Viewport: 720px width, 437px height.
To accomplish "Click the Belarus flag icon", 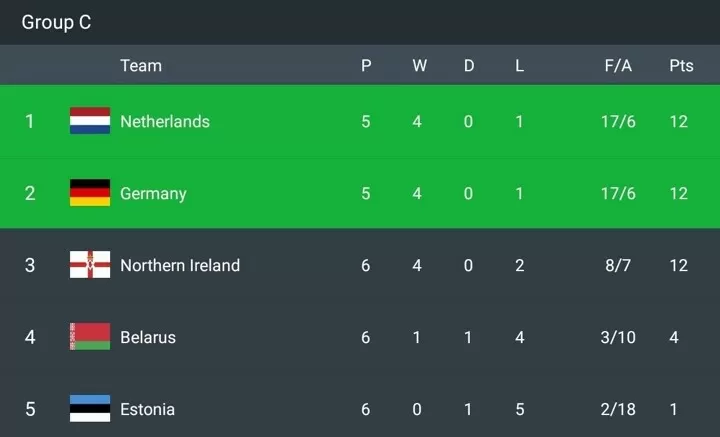I will pyautogui.click(x=90, y=336).
